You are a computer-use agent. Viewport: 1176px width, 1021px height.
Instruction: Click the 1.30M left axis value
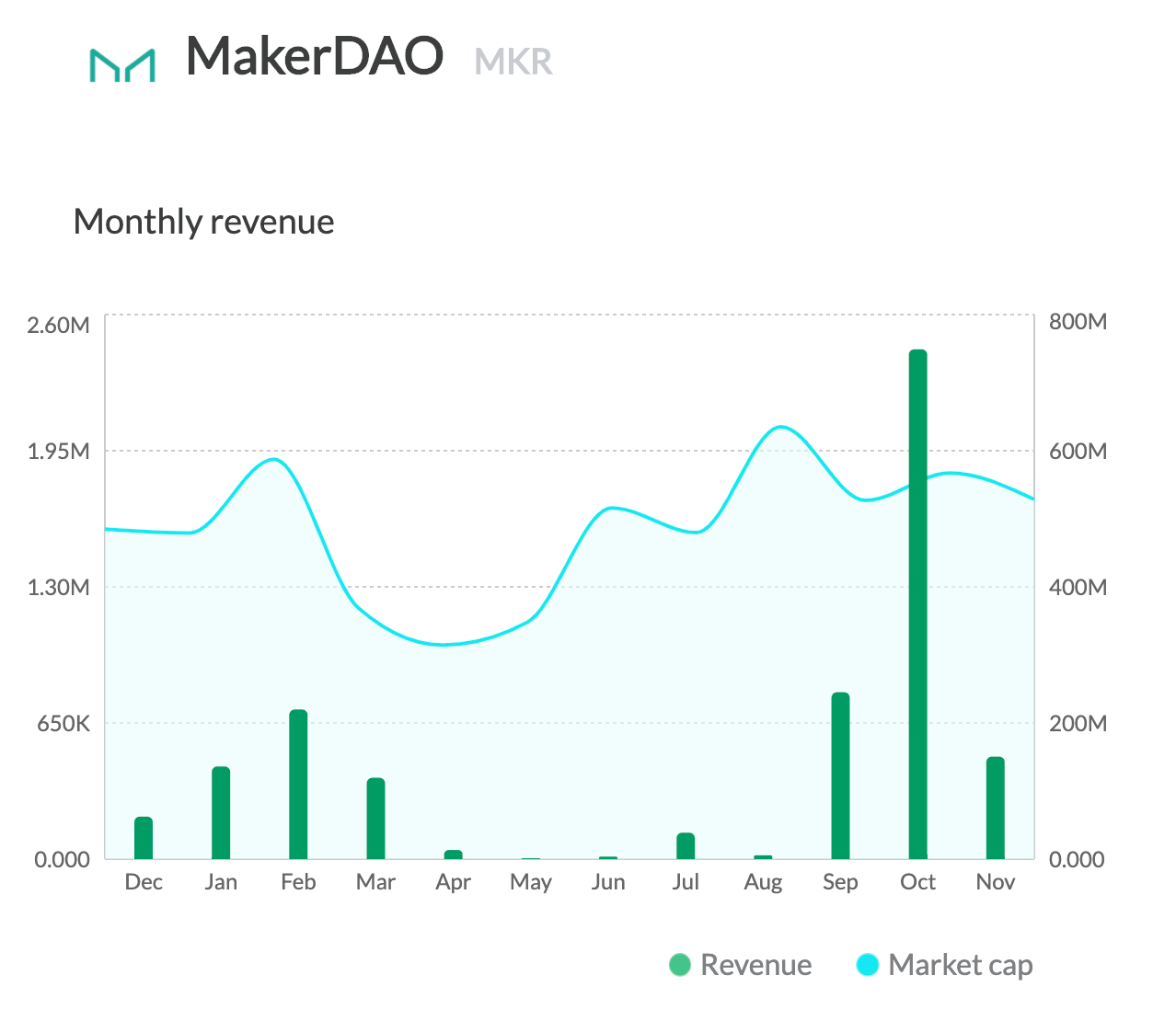pyautogui.click(x=59, y=588)
